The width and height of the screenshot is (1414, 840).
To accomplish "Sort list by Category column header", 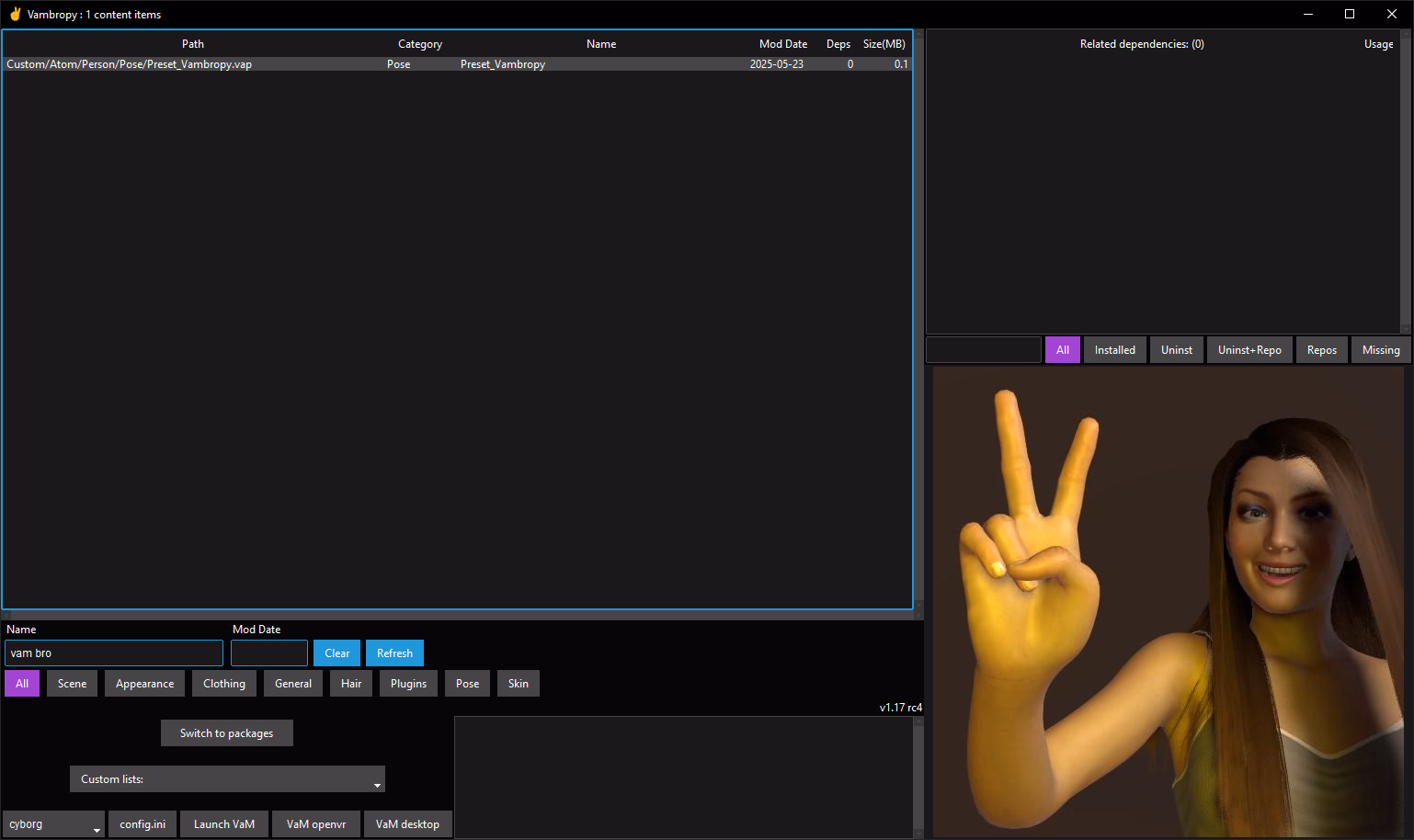I will [x=420, y=43].
